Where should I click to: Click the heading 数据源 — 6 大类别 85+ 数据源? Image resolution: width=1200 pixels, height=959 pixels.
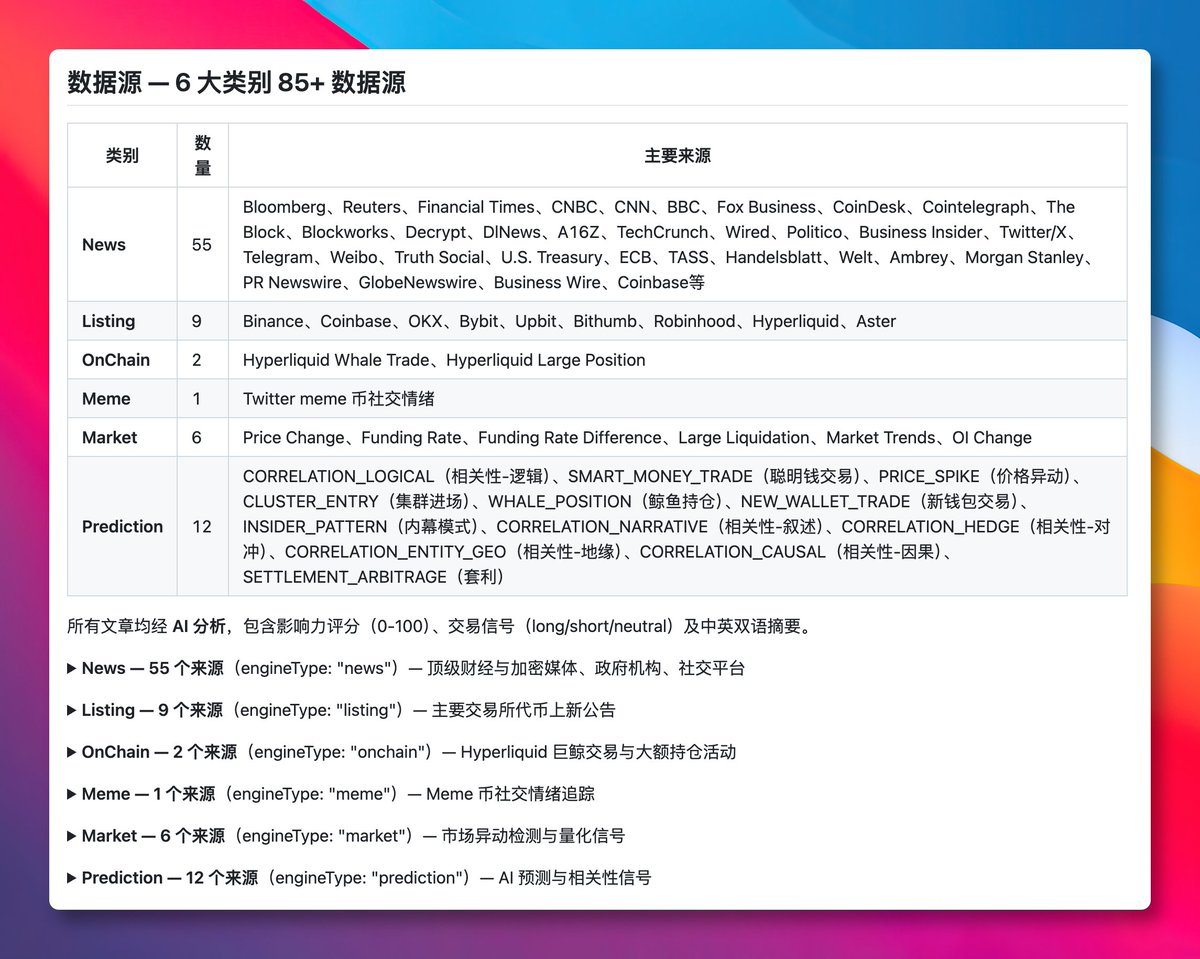[x=236, y=82]
